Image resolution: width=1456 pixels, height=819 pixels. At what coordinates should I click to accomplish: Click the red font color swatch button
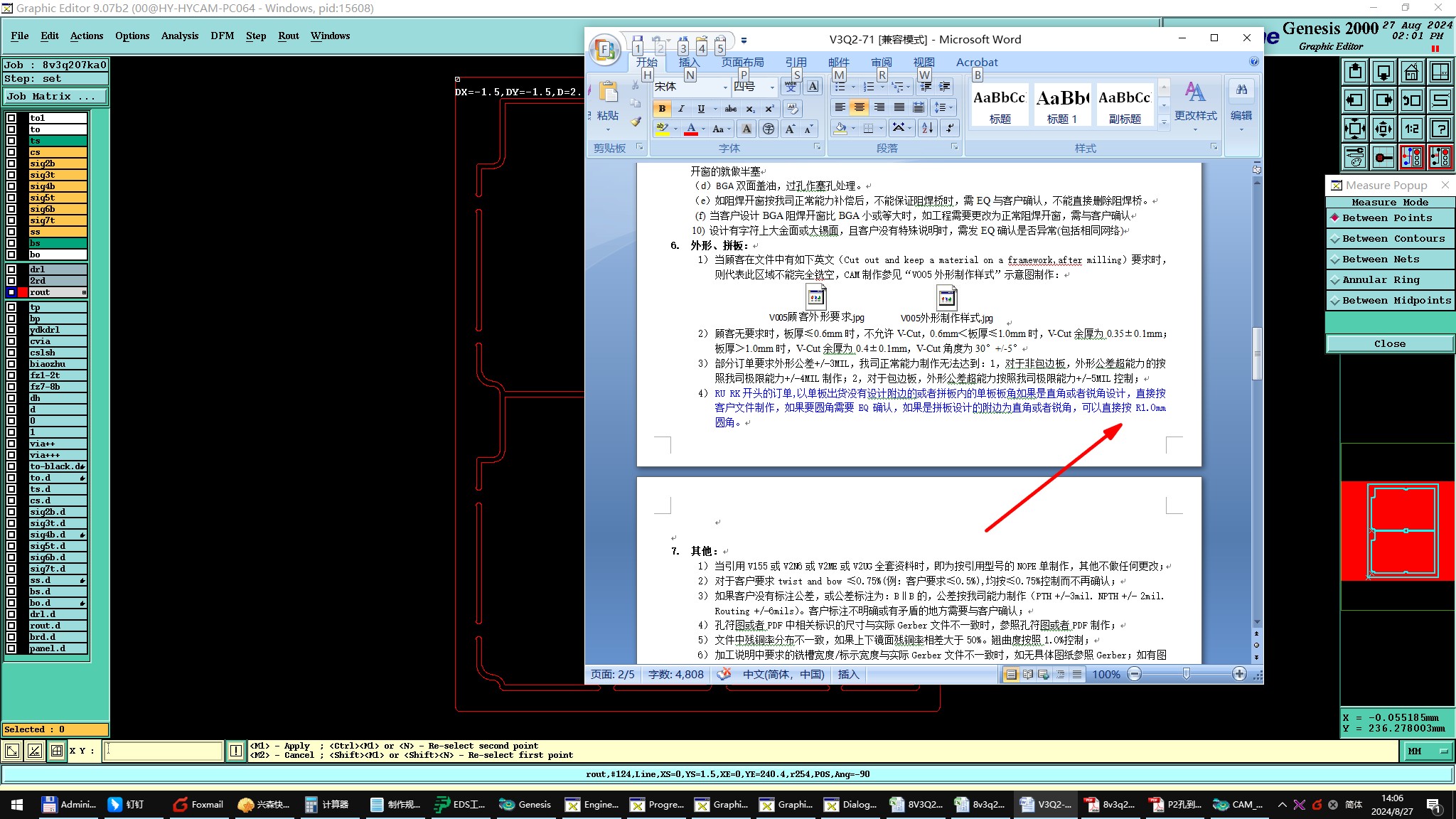pyautogui.click(x=690, y=129)
